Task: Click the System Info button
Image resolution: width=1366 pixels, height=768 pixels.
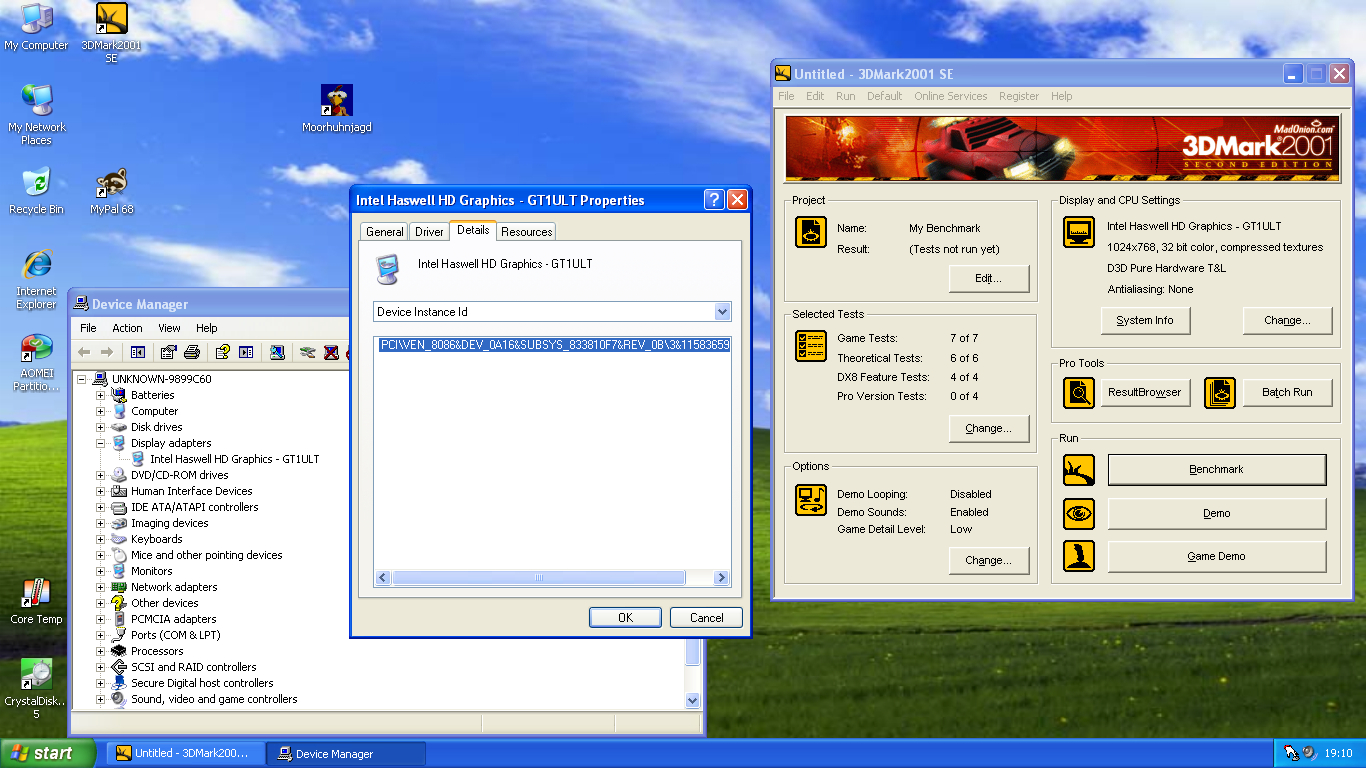Action: pos(1145,321)
